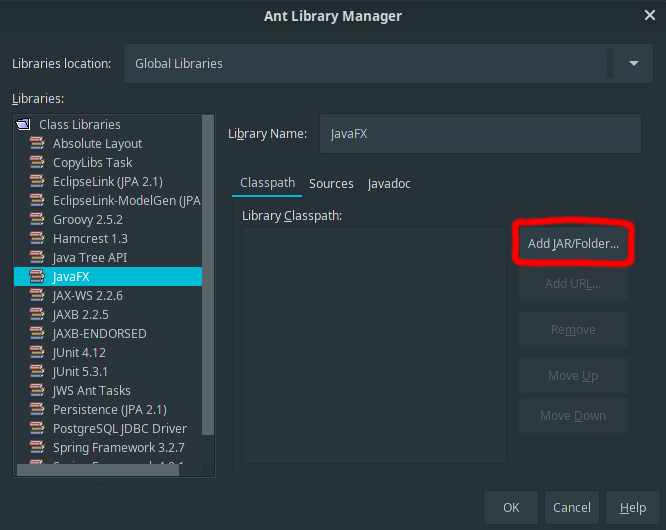Click the PostgreSQL JDBC Driver icon
666x530 pixels.
(38, 429)
